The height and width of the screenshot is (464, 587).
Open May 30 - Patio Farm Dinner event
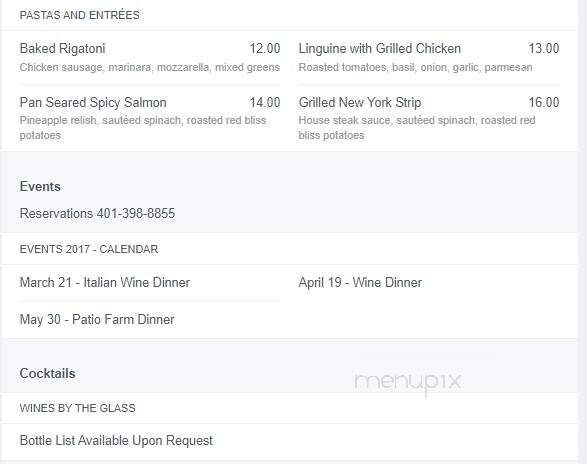click(97, 319)
